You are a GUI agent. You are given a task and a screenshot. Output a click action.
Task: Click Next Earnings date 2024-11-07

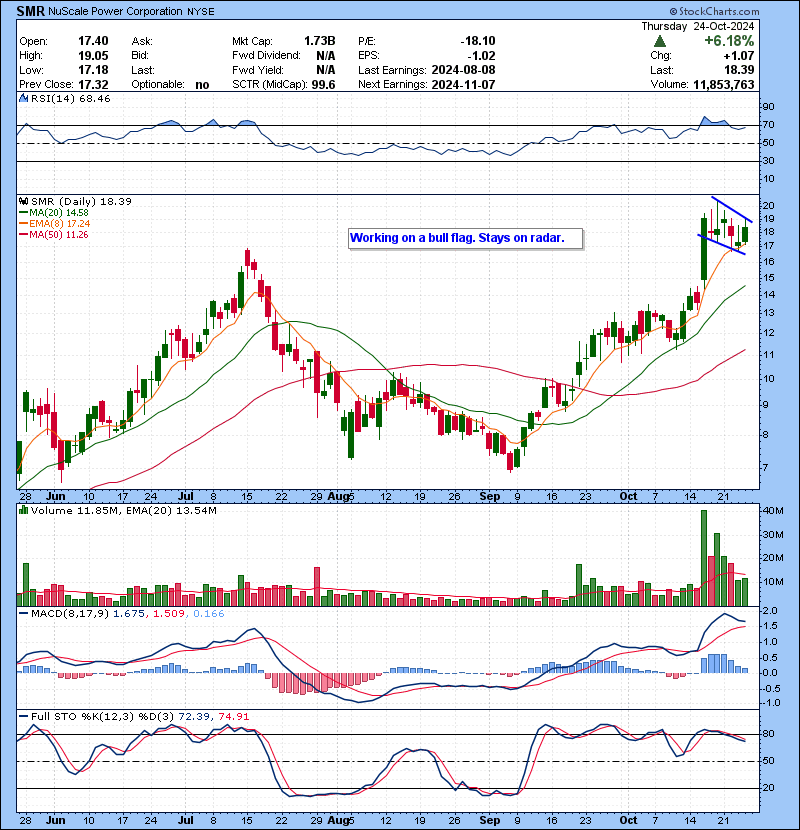463,84
